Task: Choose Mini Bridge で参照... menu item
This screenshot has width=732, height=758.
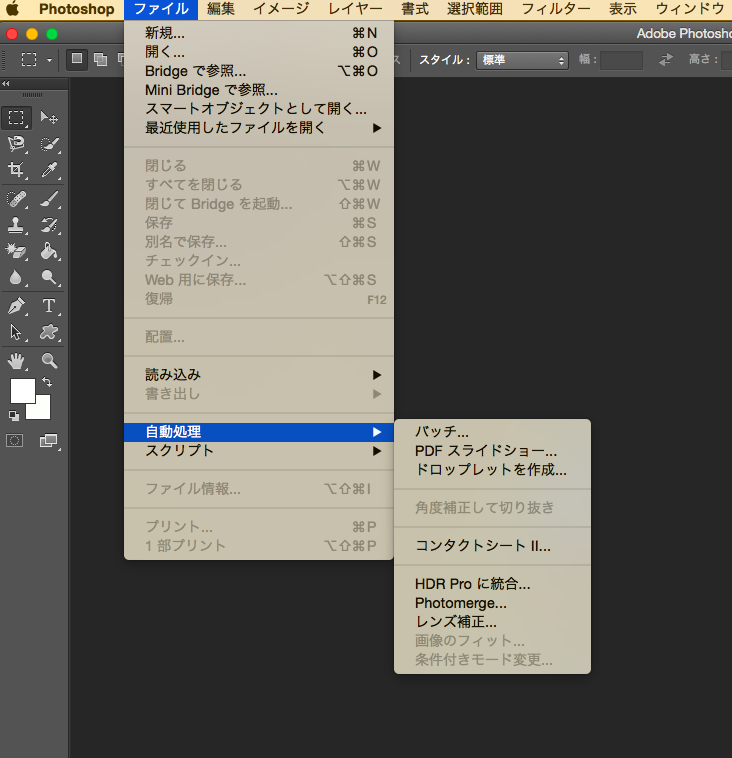Action: [x=259, y=90]
